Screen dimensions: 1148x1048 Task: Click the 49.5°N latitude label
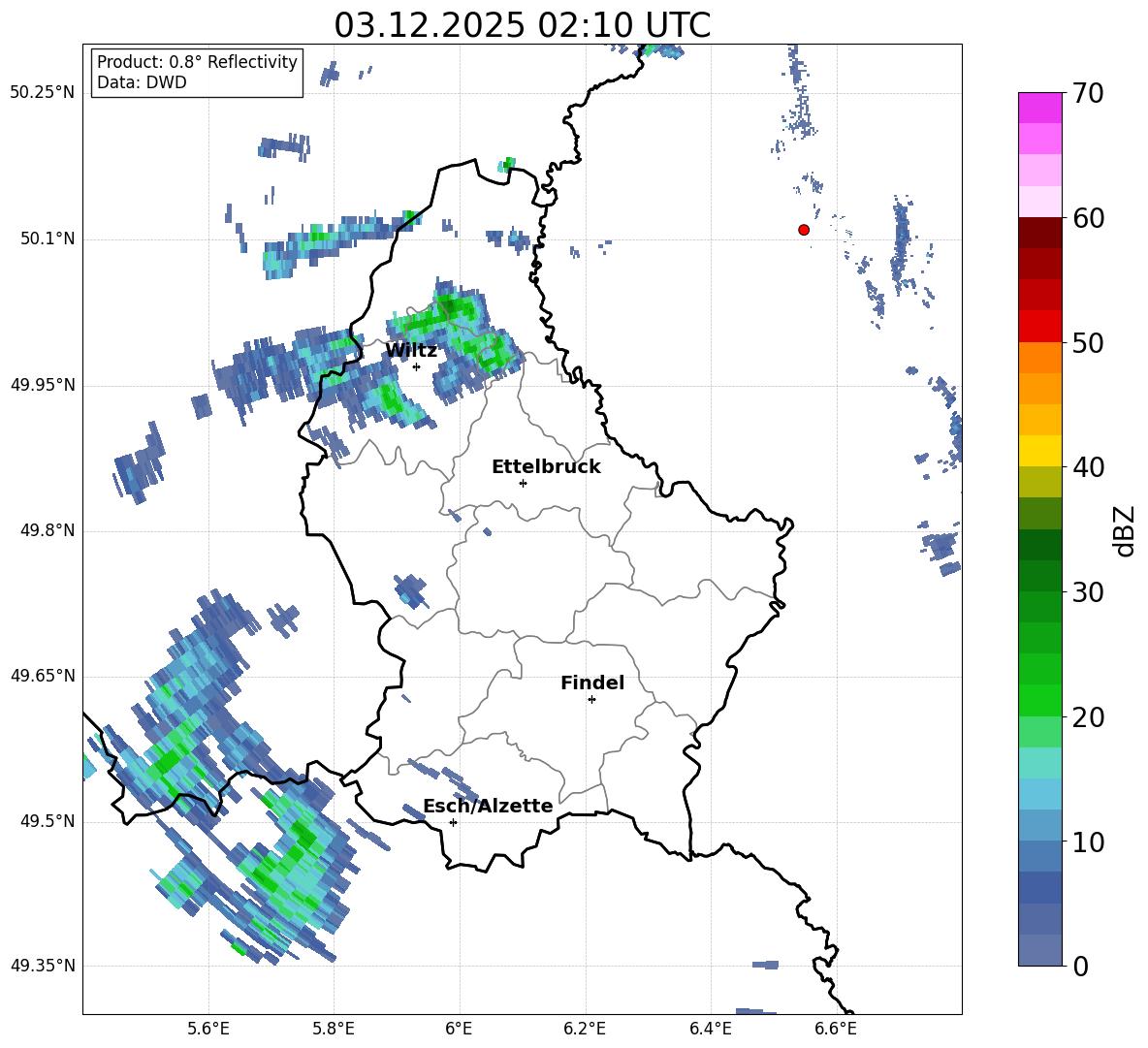point(47,822)
